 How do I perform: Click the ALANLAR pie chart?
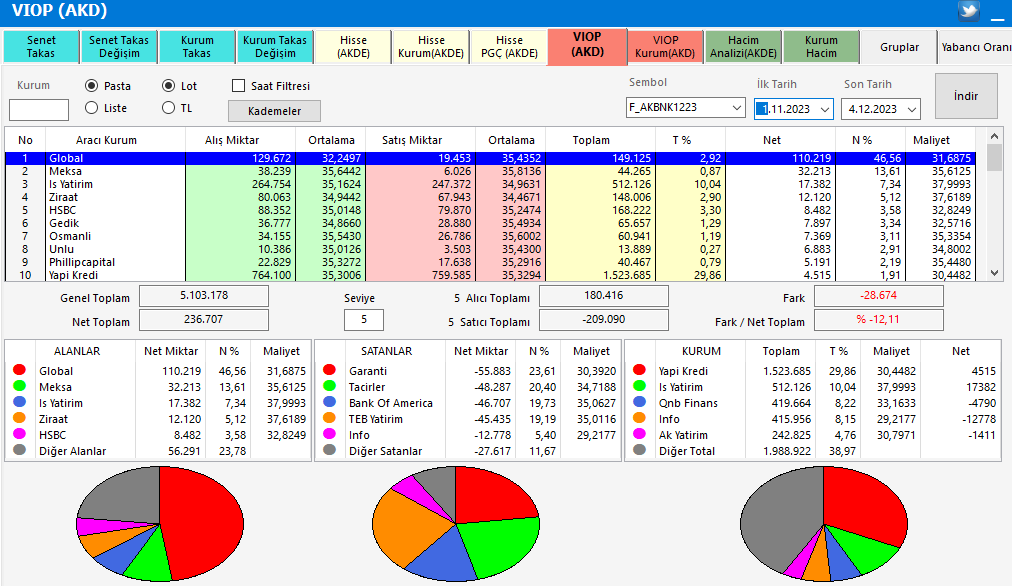159,524
